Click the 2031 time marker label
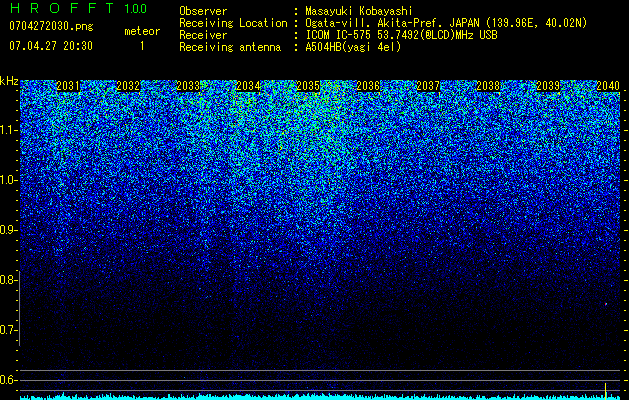Image resolution: width=629 pixels, height=400 pixels. click(68, 86)
